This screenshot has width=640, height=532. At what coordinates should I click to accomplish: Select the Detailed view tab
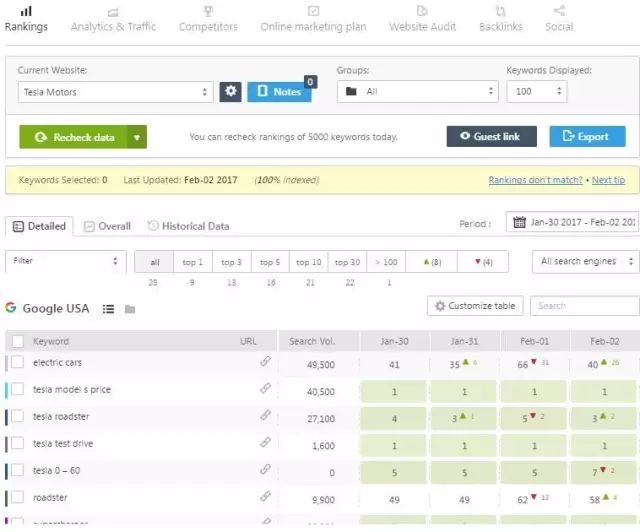(39, 226)
